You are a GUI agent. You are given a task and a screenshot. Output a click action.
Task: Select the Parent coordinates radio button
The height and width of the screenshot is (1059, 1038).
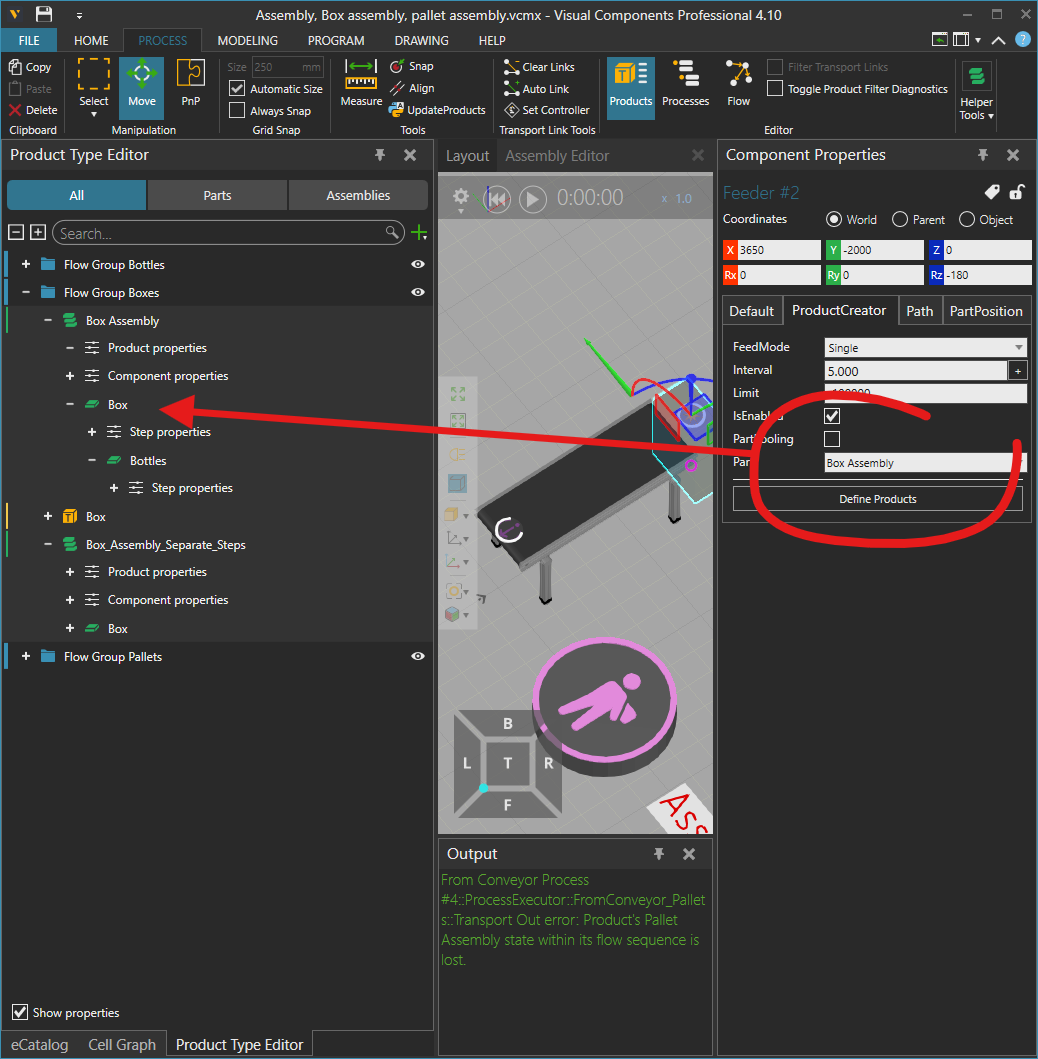point(900,220)
